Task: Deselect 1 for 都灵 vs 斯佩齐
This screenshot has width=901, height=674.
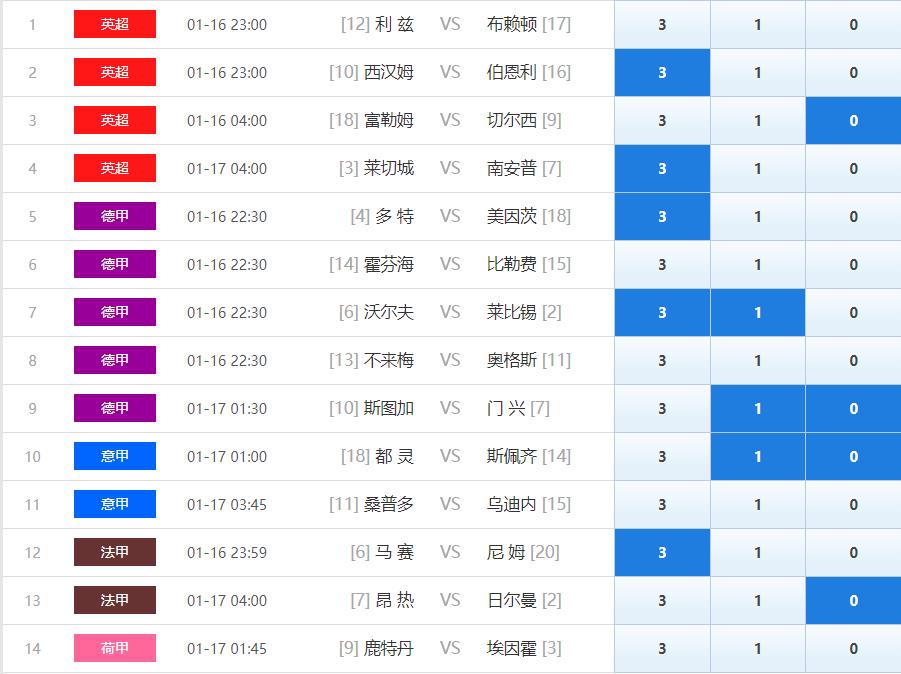Action: coord(757,456)
